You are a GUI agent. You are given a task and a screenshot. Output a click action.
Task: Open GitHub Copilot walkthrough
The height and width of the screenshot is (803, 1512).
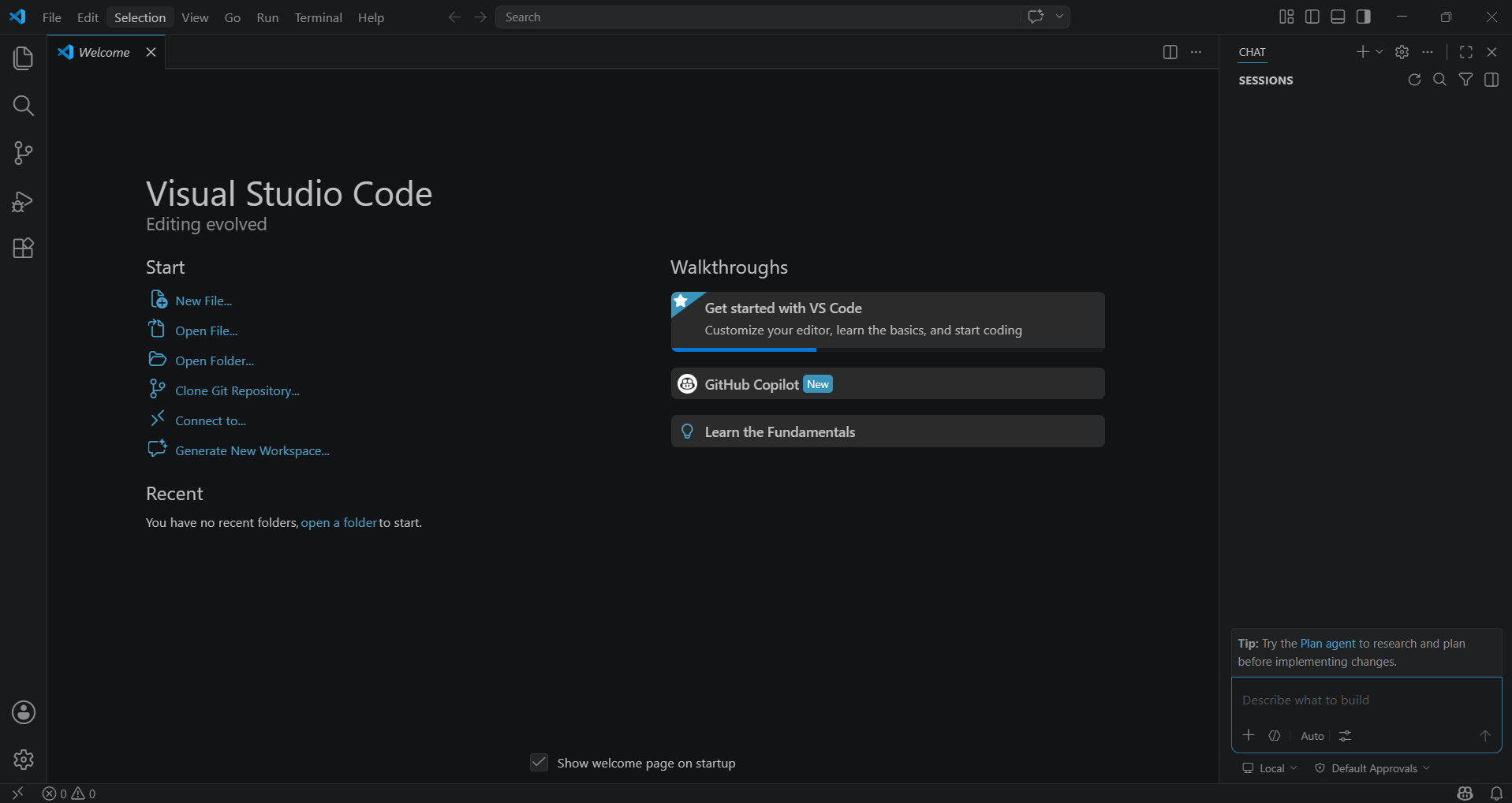[887, 384]
